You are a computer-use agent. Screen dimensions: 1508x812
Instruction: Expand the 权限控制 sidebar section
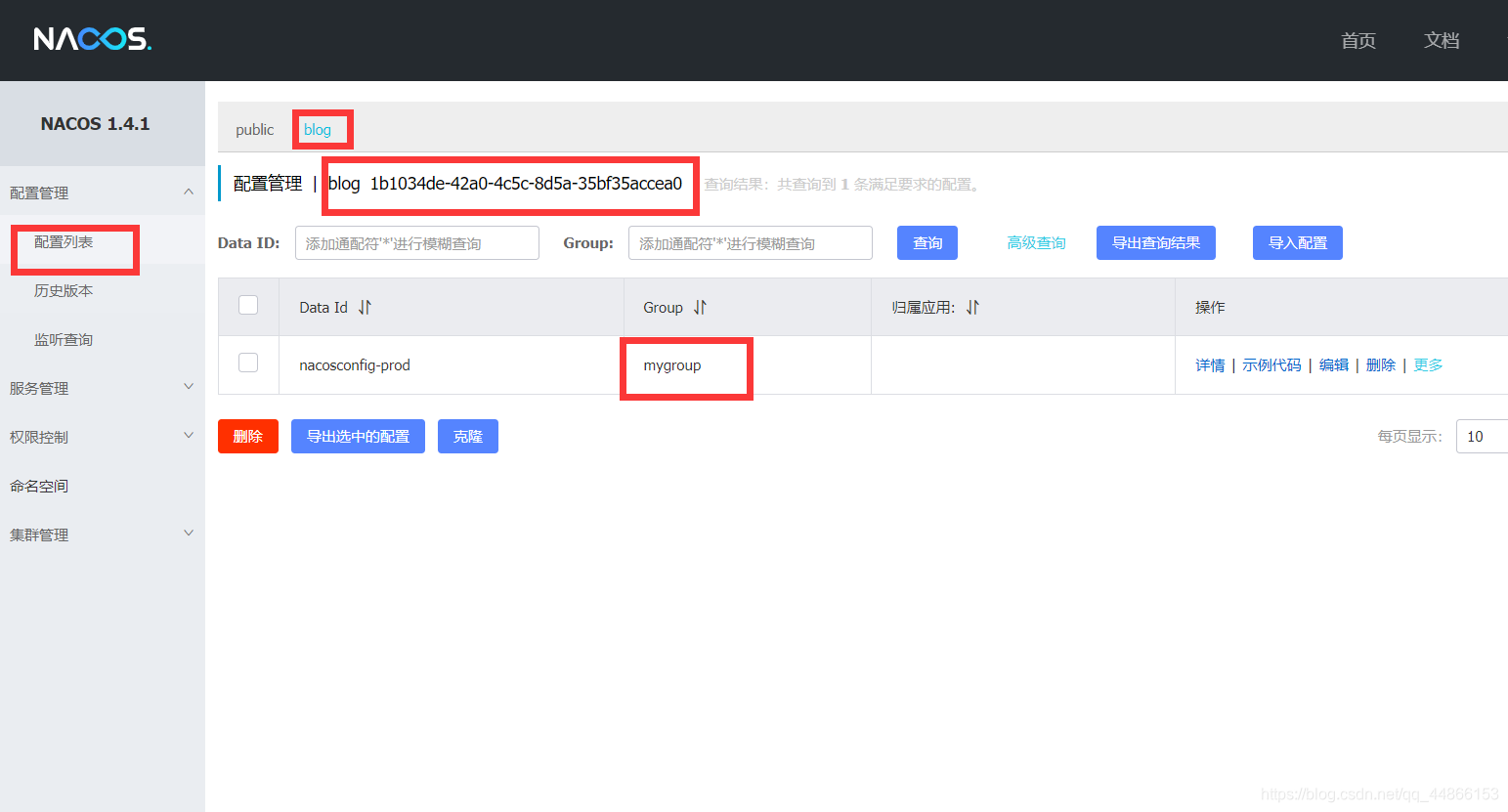(x=189, y=436)
